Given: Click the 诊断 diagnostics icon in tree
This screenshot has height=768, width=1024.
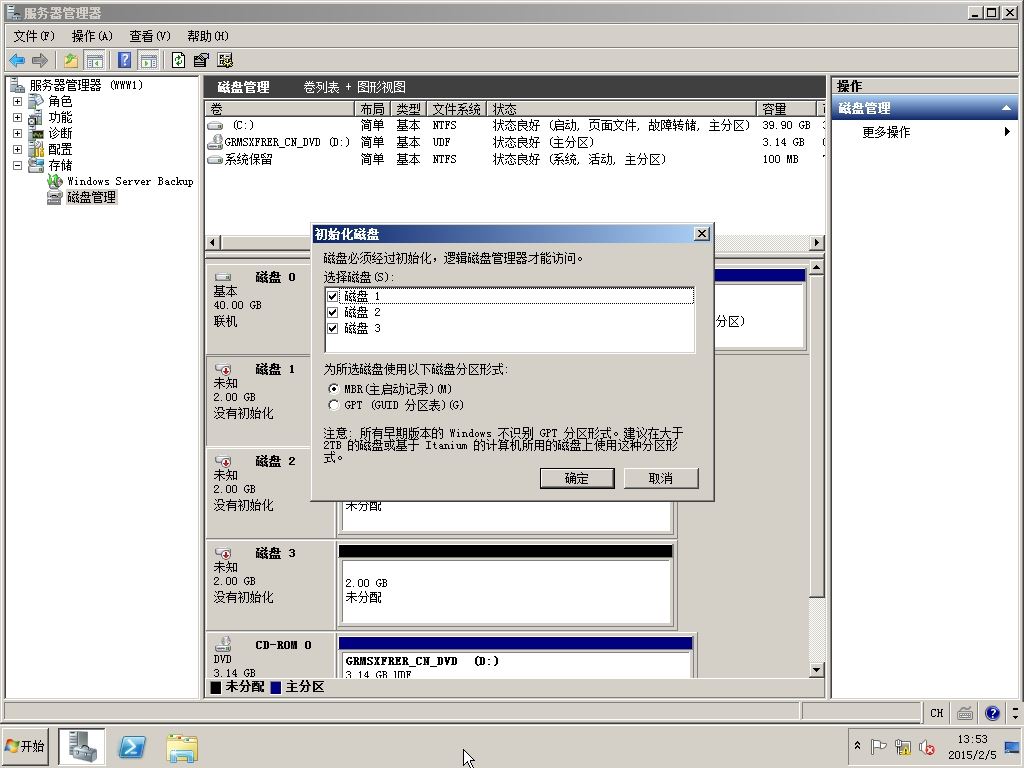Looking at the screenshot, I should point(37,133).
